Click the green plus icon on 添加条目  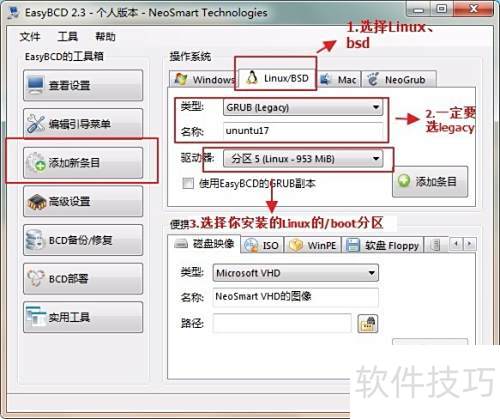[404, 181]
